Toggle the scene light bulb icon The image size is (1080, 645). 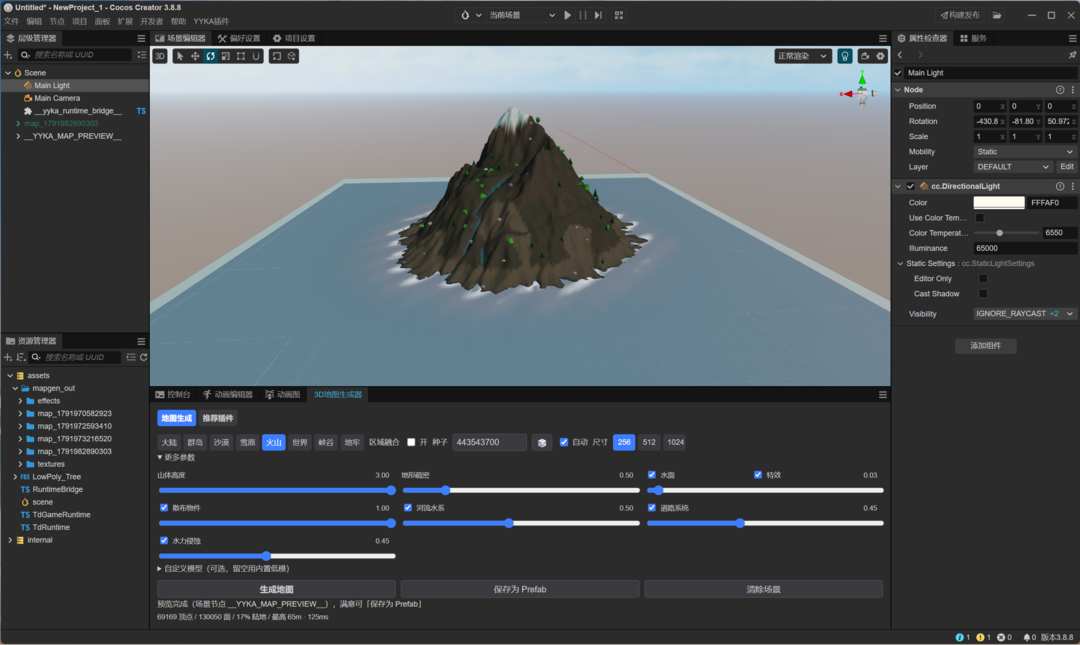click(x=844, y=56)
